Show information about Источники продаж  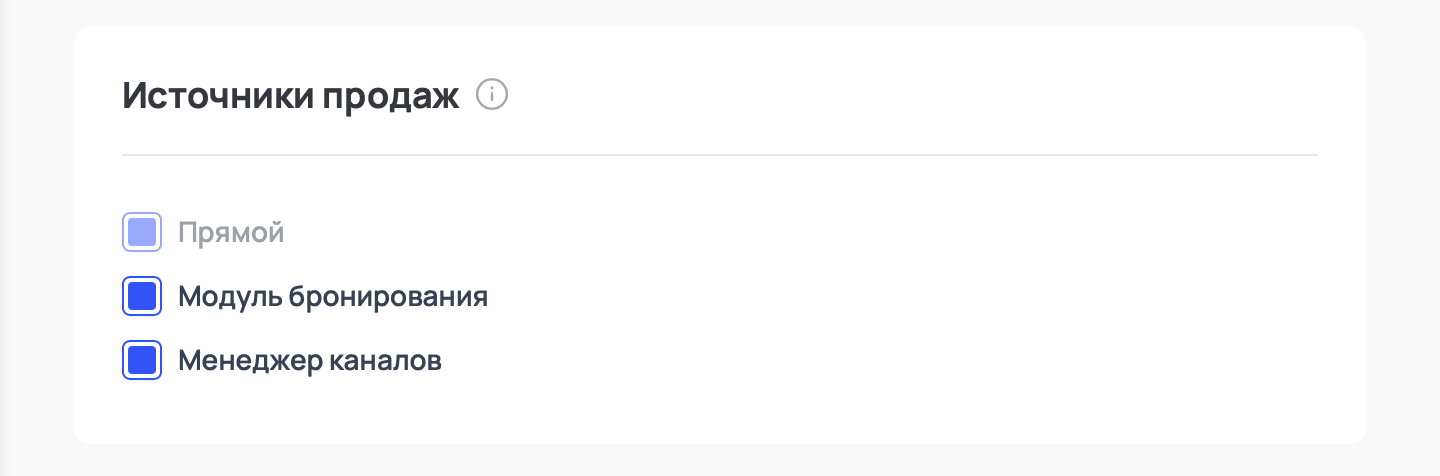pyautogui.click(x=492, y=95)
